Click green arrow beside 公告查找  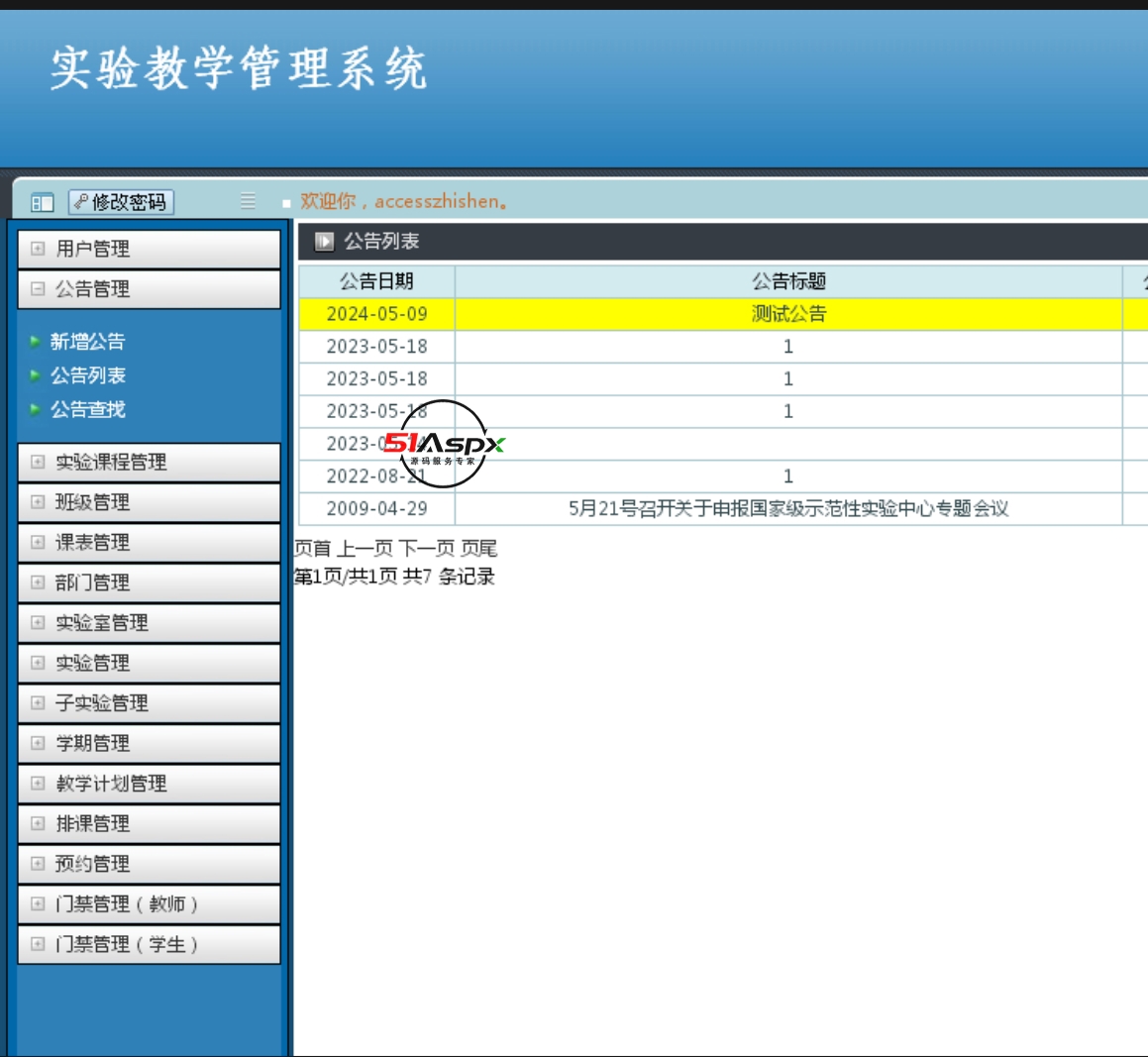(x=35, y=409)
